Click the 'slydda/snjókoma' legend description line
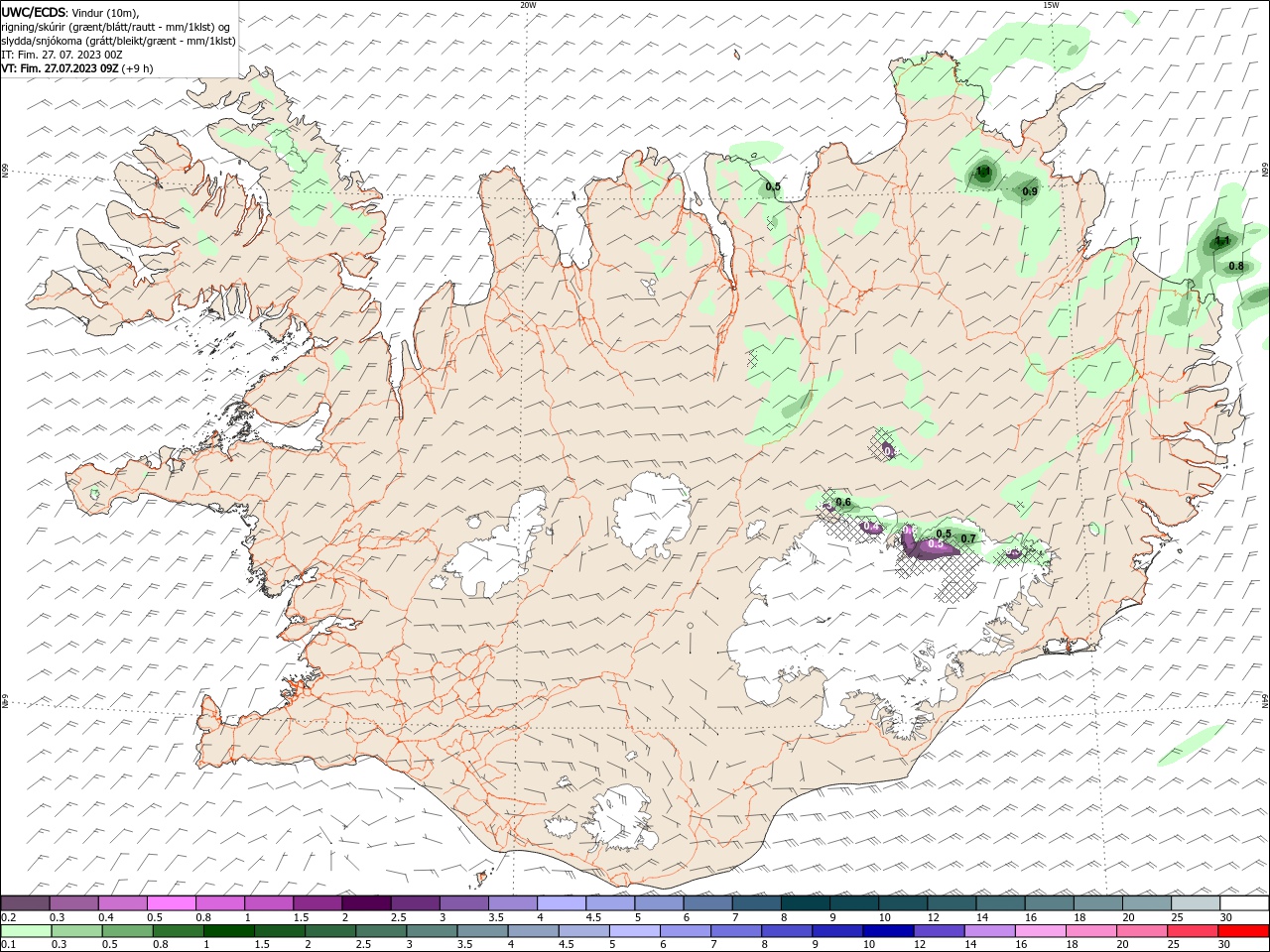Viewport: 1270px width, 952px height. click(118, 41)
